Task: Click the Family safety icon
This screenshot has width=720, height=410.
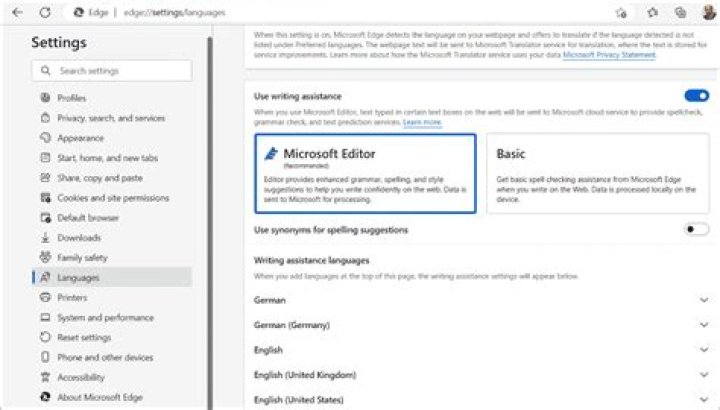Action: (x=45, y=257)
